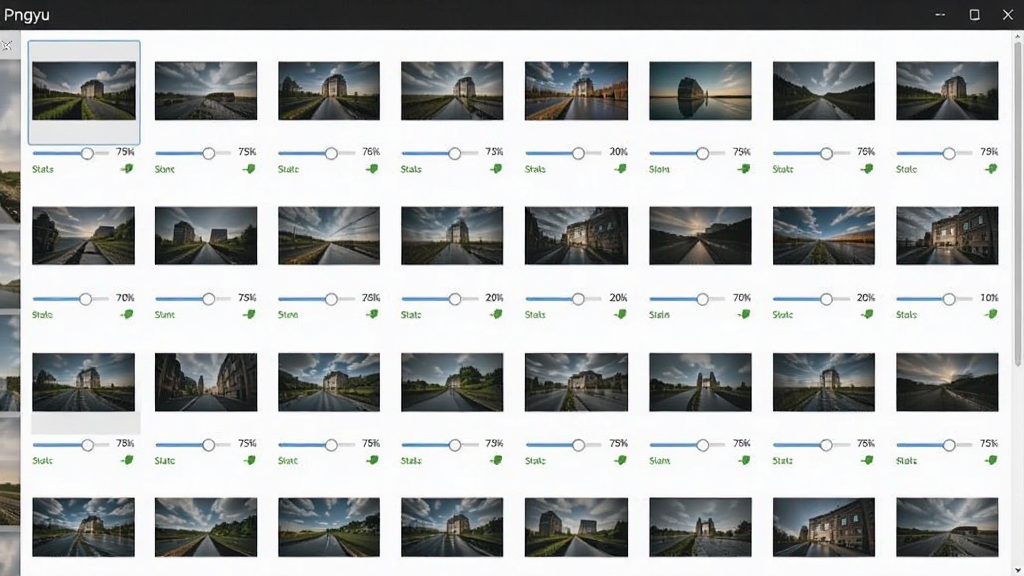Click the green tag icon under the third-row, sixth-column image

tap(744, 460)
